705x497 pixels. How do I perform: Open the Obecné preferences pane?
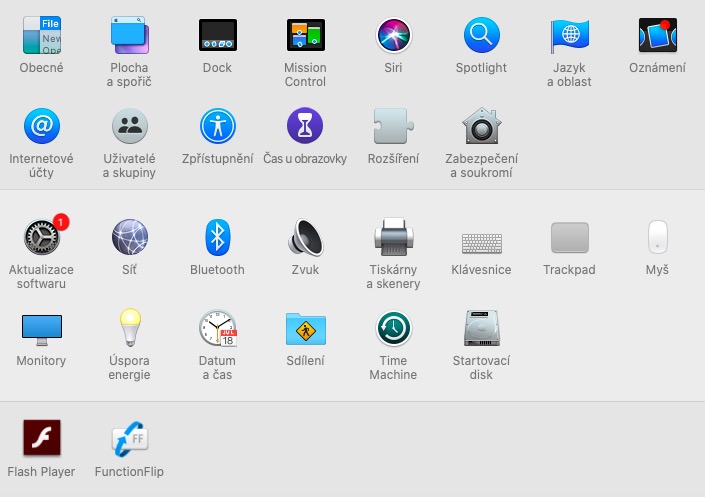coord(41,36)
